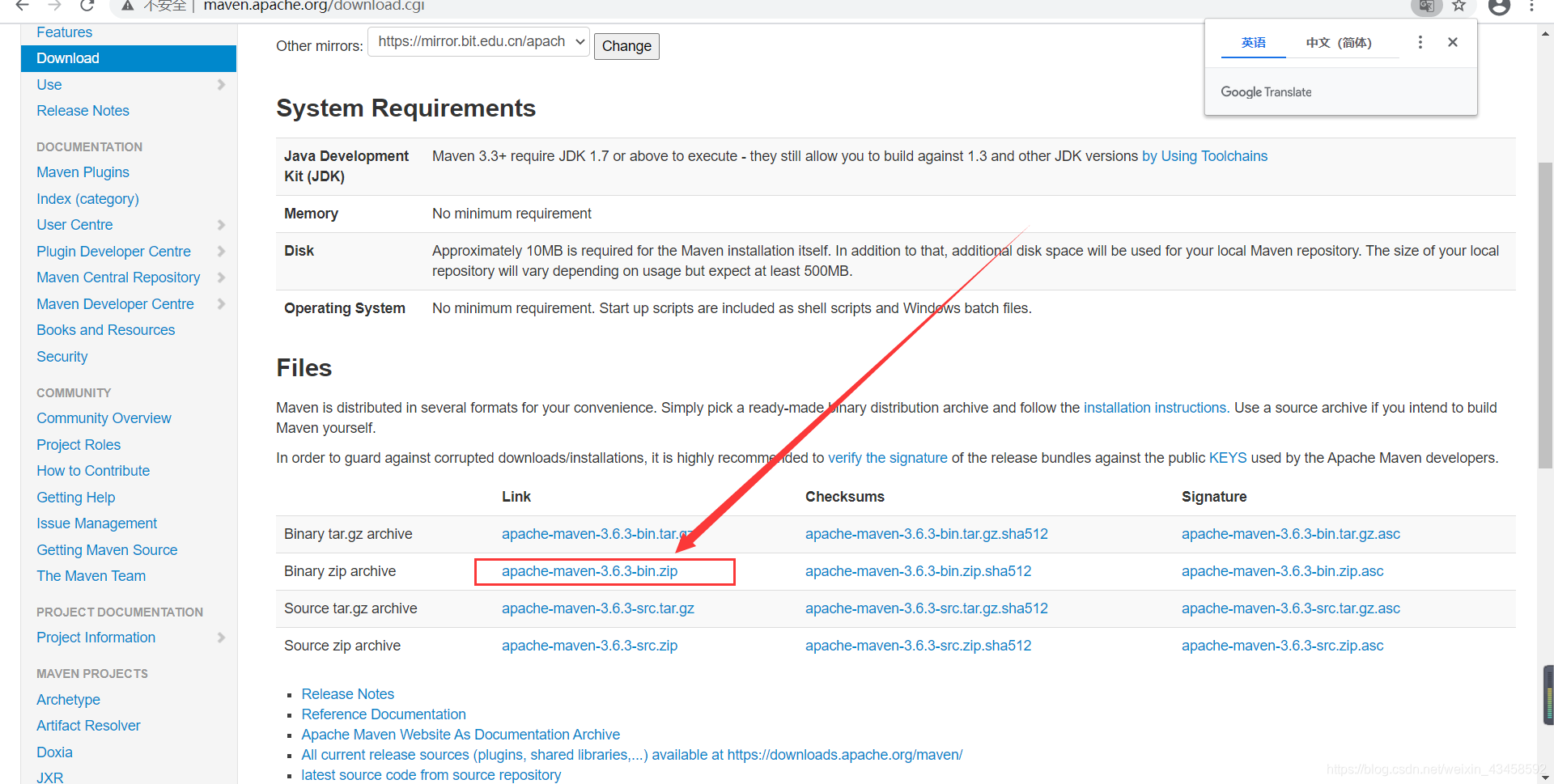1554x784 pixels.
Task: Open the browser profile avatar icon
Action: (1500, 6)
